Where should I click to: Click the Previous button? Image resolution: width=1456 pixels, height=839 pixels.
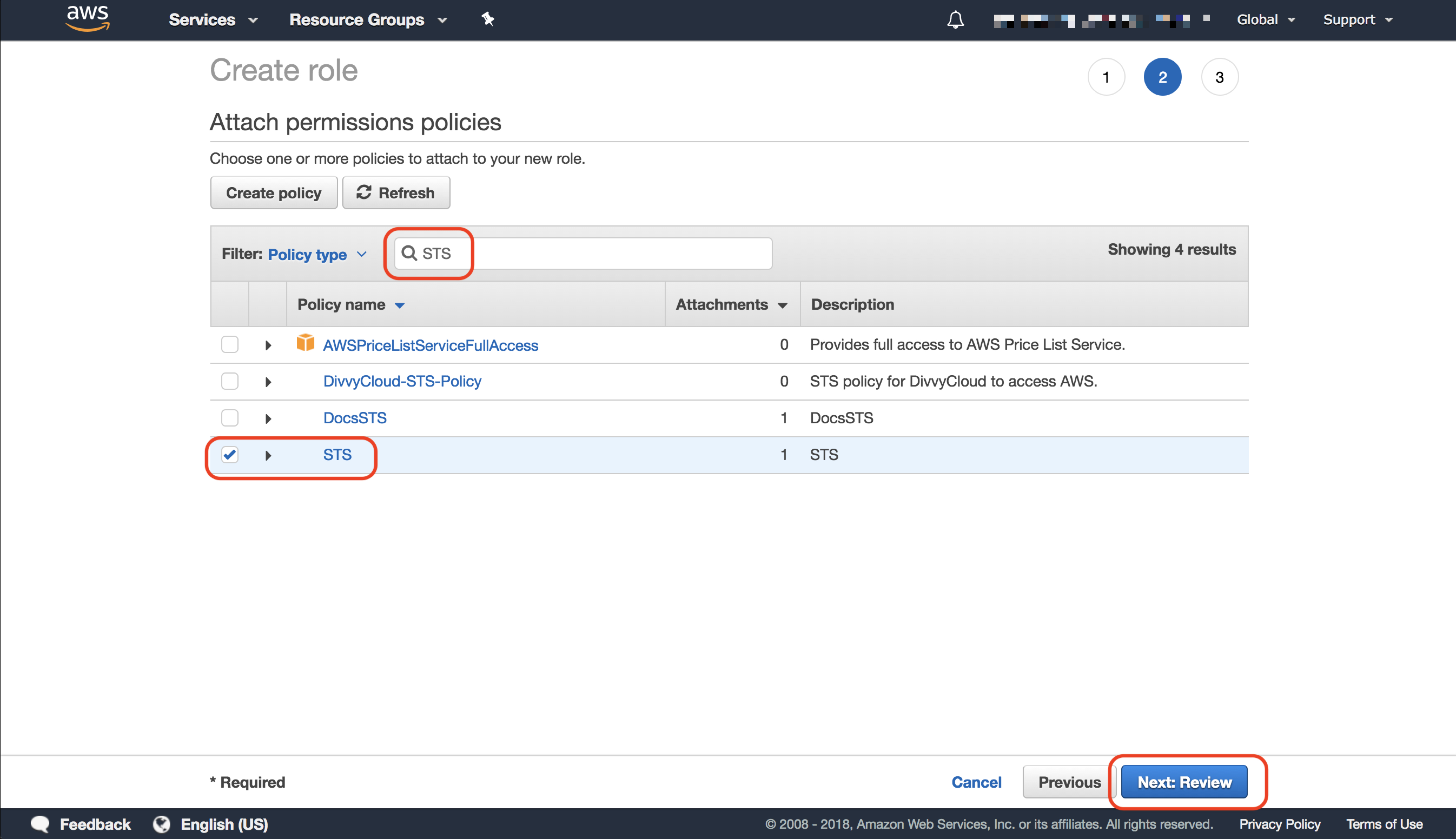(x=1069, y=782)
